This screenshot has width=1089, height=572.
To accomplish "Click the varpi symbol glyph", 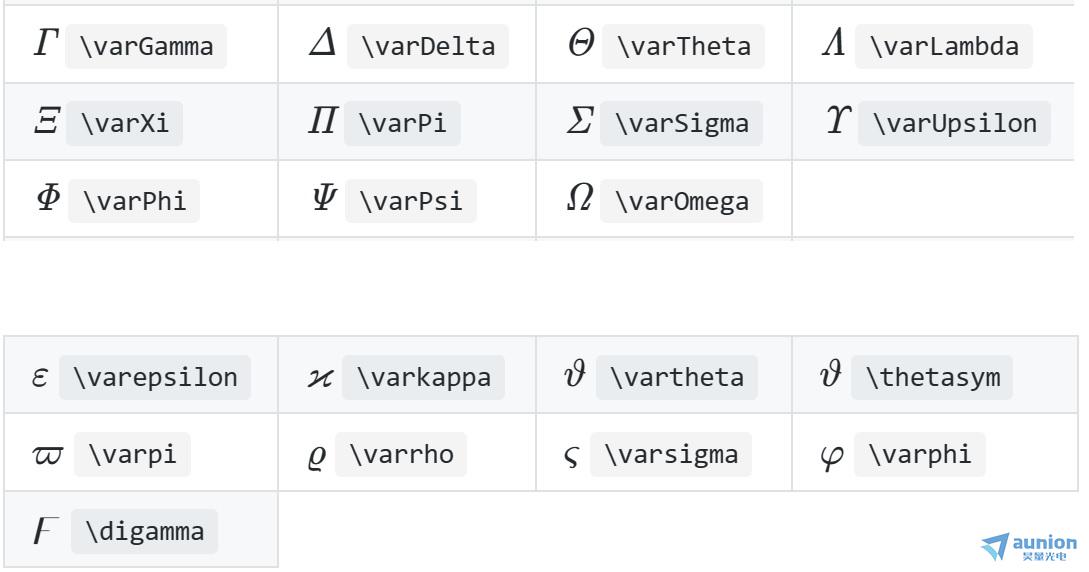I will [47, 455].
